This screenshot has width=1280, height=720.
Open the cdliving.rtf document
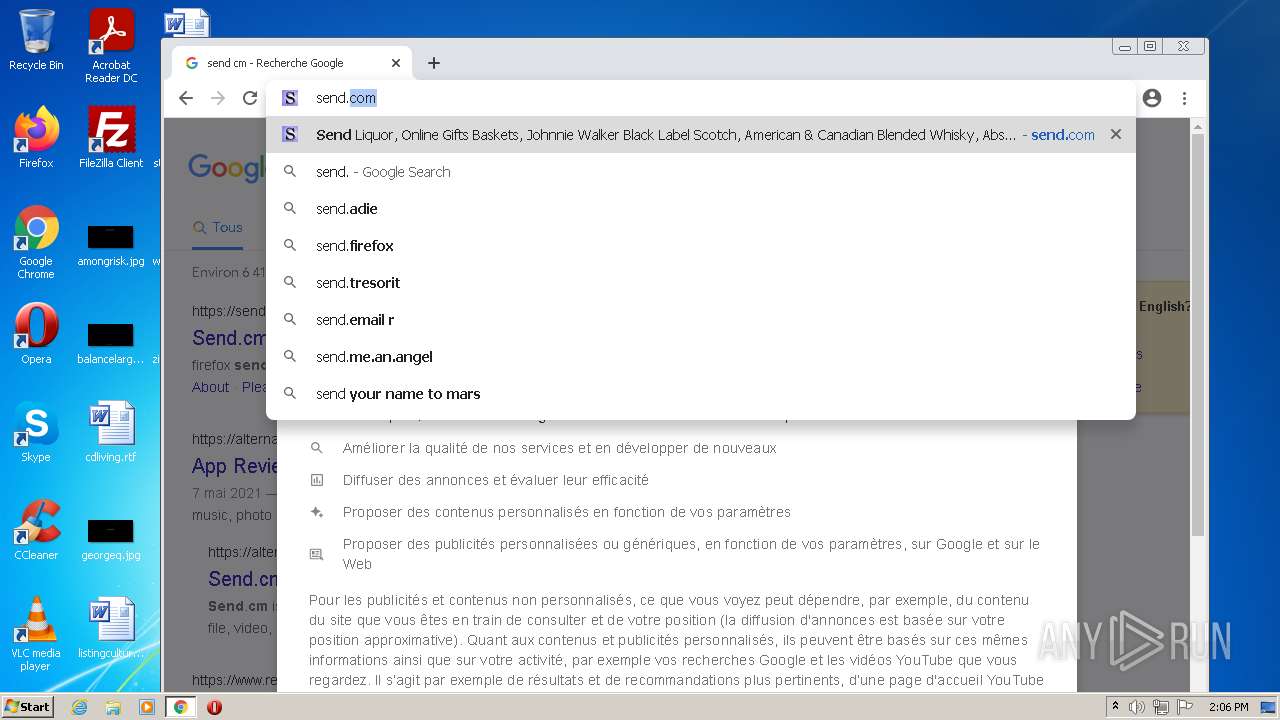pyautogui.click(x=111, y=432)
